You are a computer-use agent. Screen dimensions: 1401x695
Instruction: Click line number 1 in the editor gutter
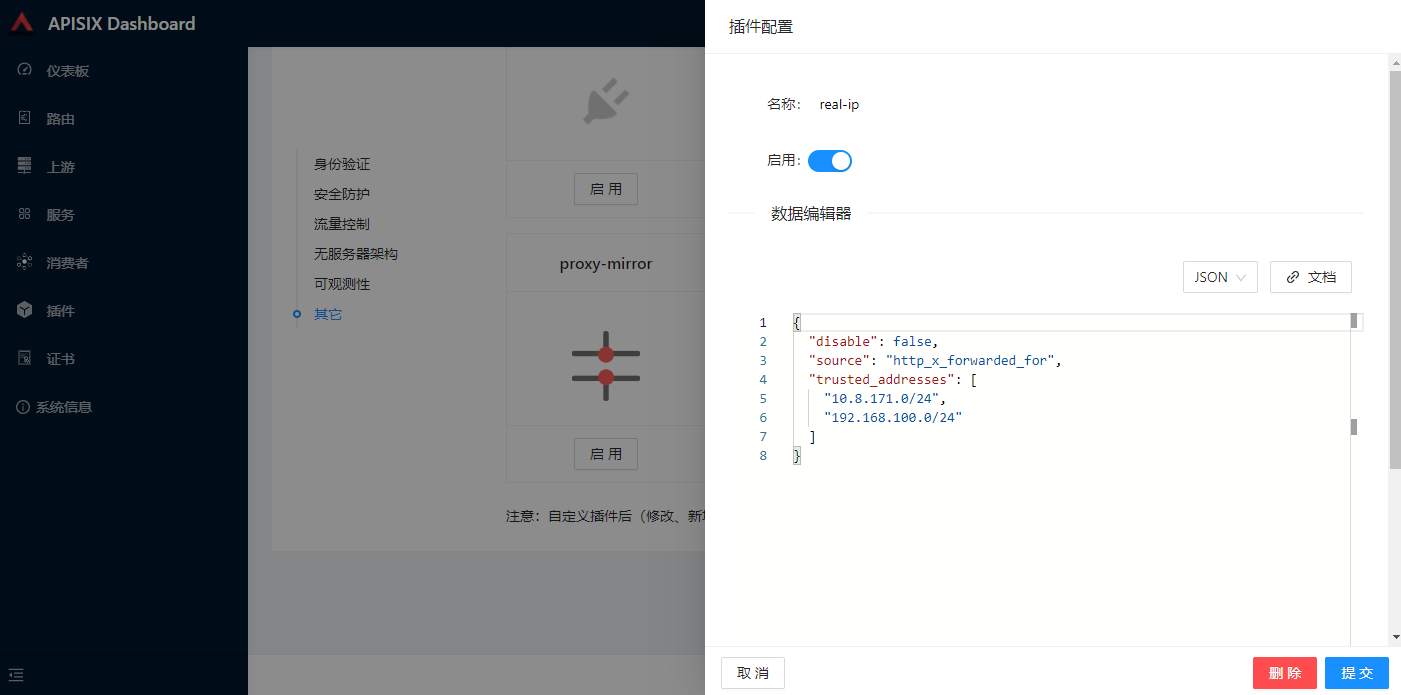click(763, 322)
